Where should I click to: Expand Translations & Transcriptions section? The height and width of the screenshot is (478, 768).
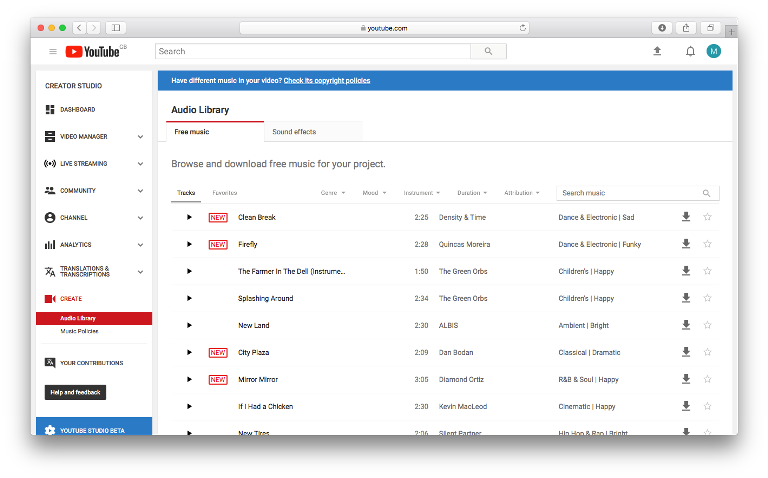[x=141, y=272]
